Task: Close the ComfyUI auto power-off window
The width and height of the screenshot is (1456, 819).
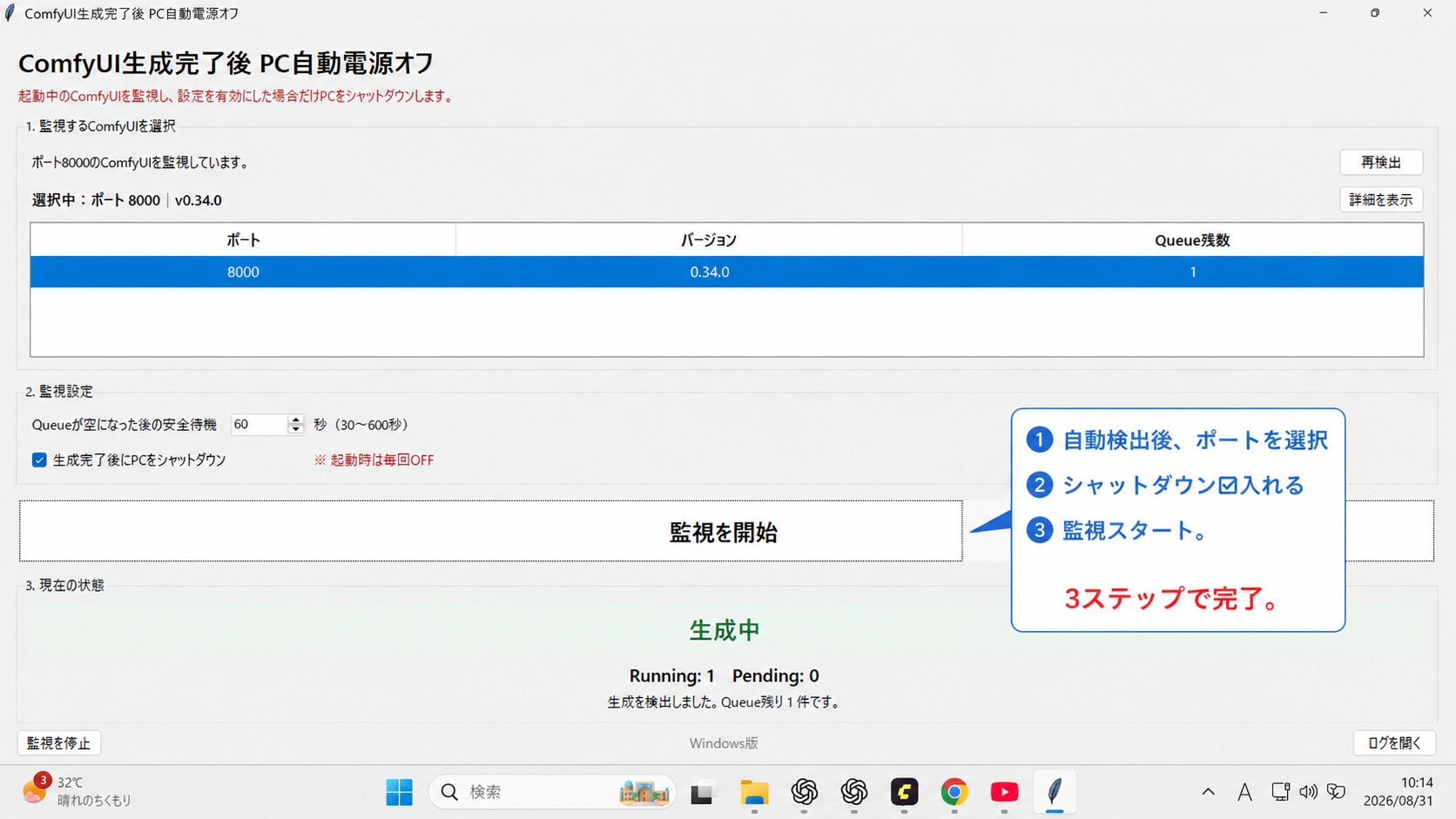Action: pos(1427,13)
